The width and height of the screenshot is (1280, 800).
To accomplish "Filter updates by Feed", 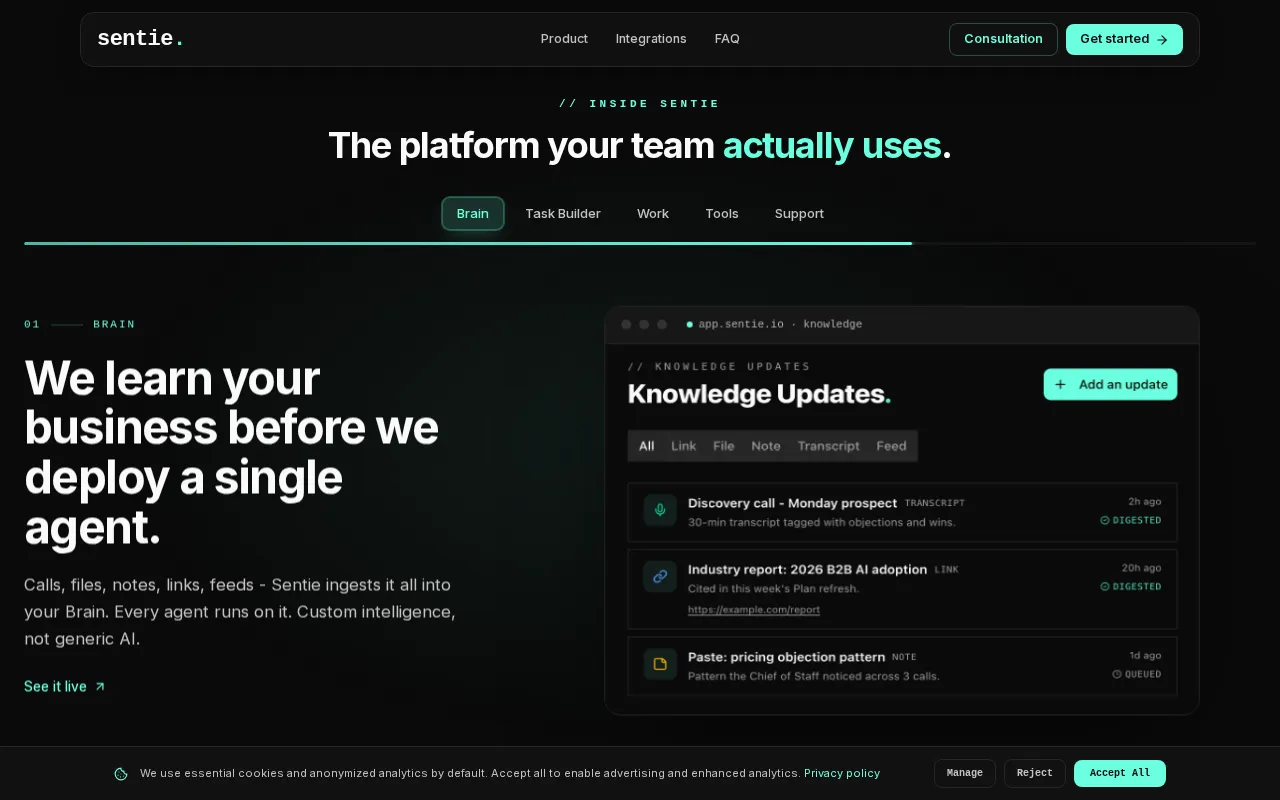I will coord(892,446).
